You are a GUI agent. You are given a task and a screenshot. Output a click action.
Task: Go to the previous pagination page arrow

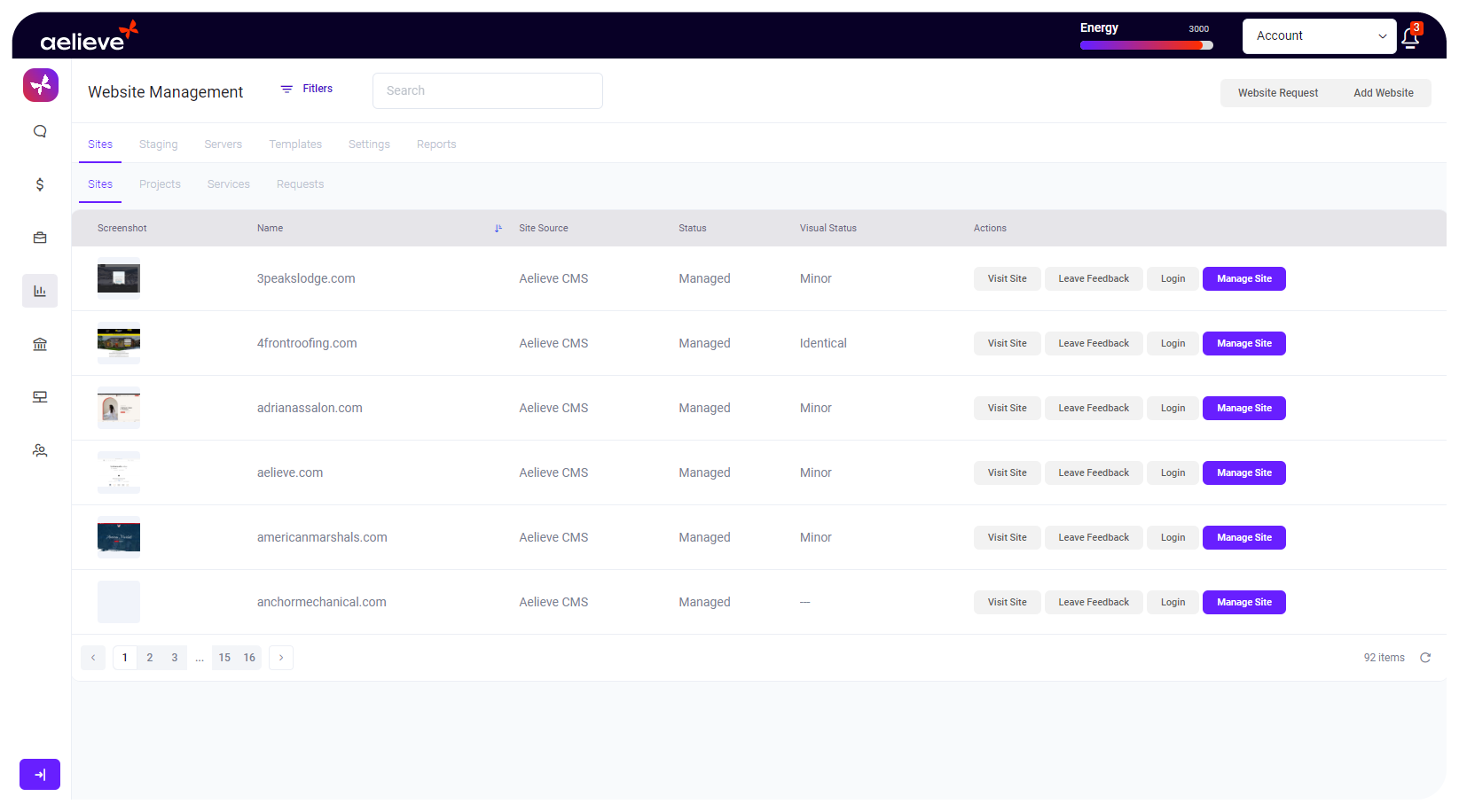coord(93,658)
